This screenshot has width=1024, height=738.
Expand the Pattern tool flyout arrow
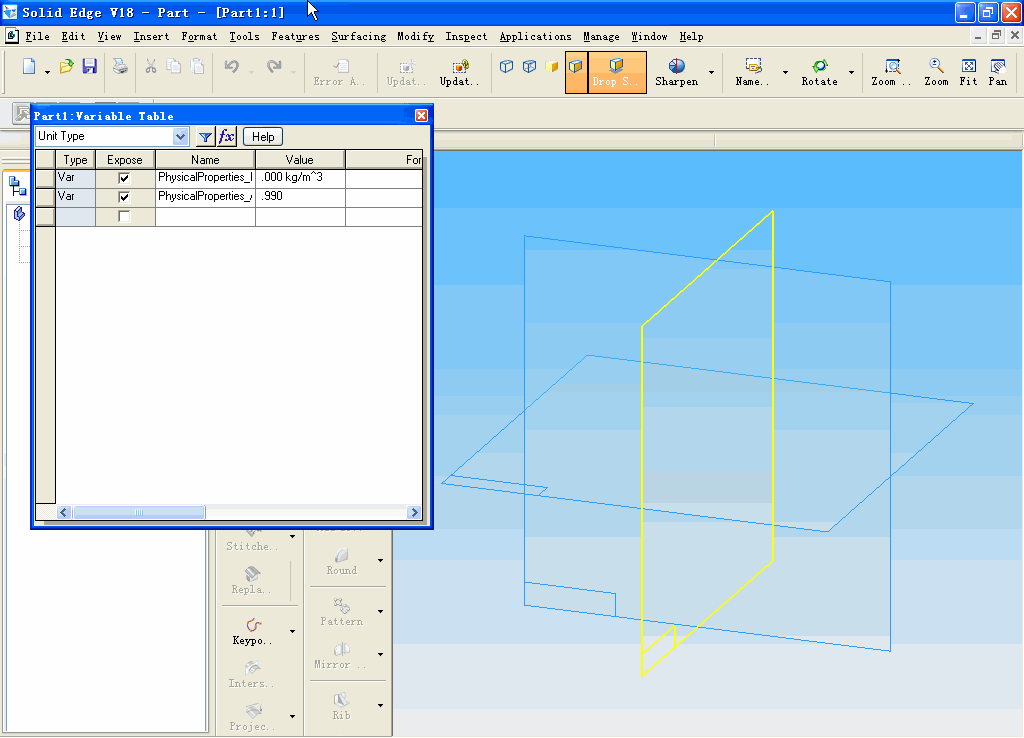pyautogui.click(x=380, y=611)
